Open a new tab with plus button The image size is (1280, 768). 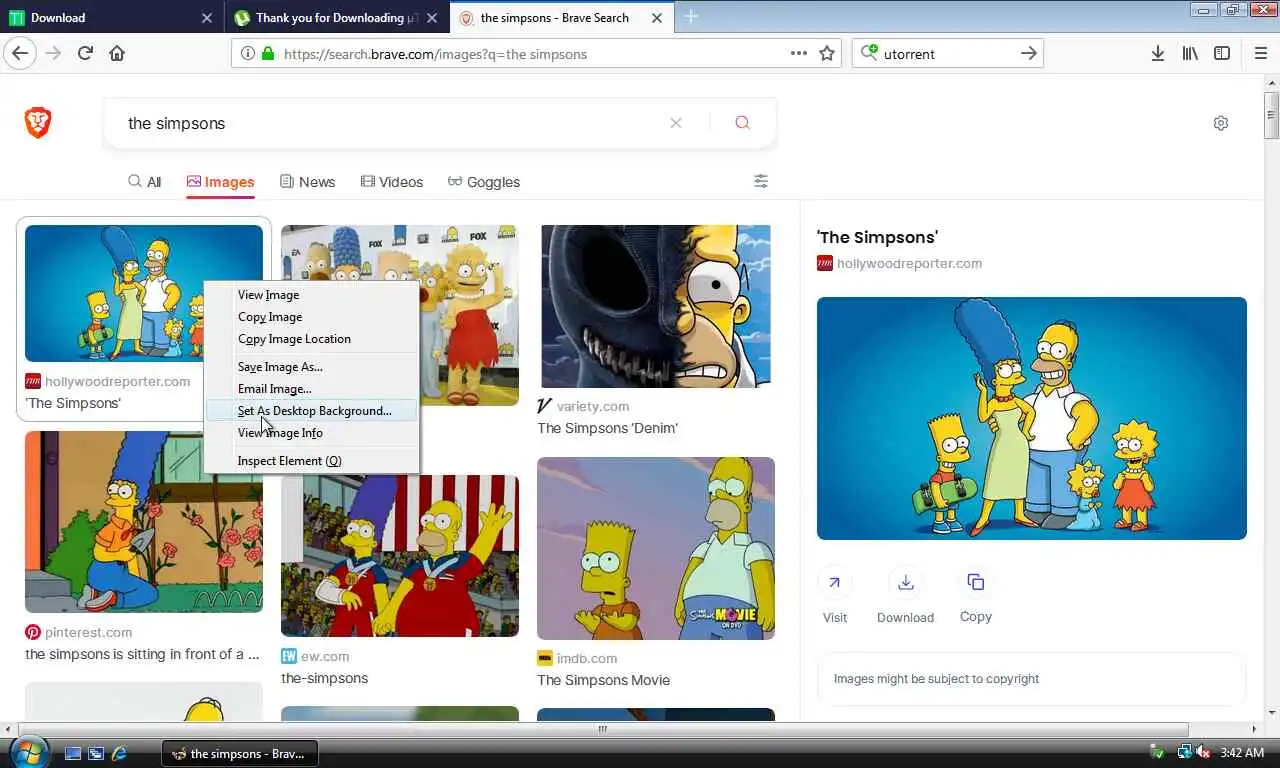pos(691,17)
